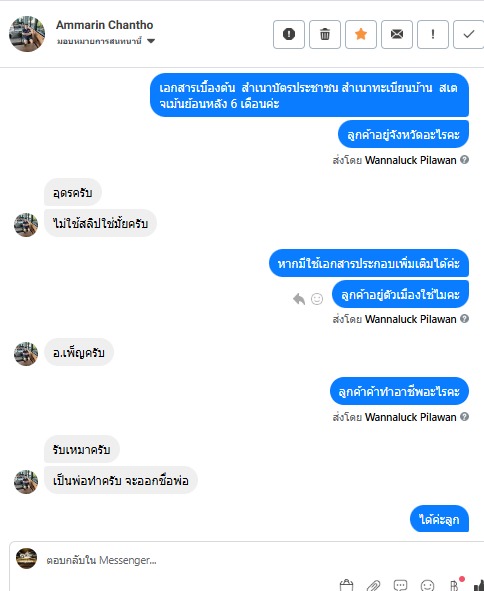484x591 pixels.
Task: Mark conversation unread with envelope icon
Action: [397, 34]
